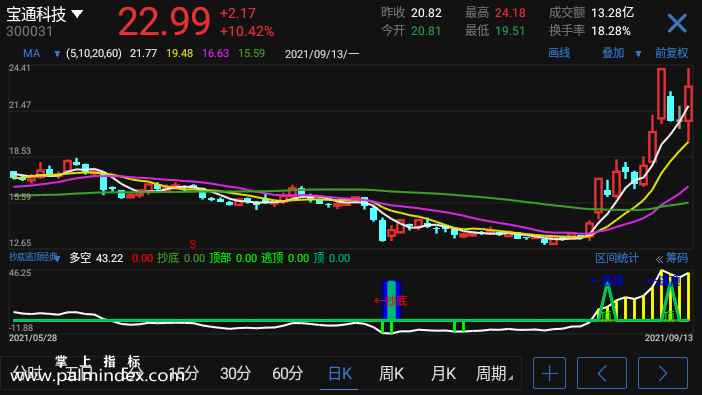Switch to the 周K weekly tab

point(391,373)
